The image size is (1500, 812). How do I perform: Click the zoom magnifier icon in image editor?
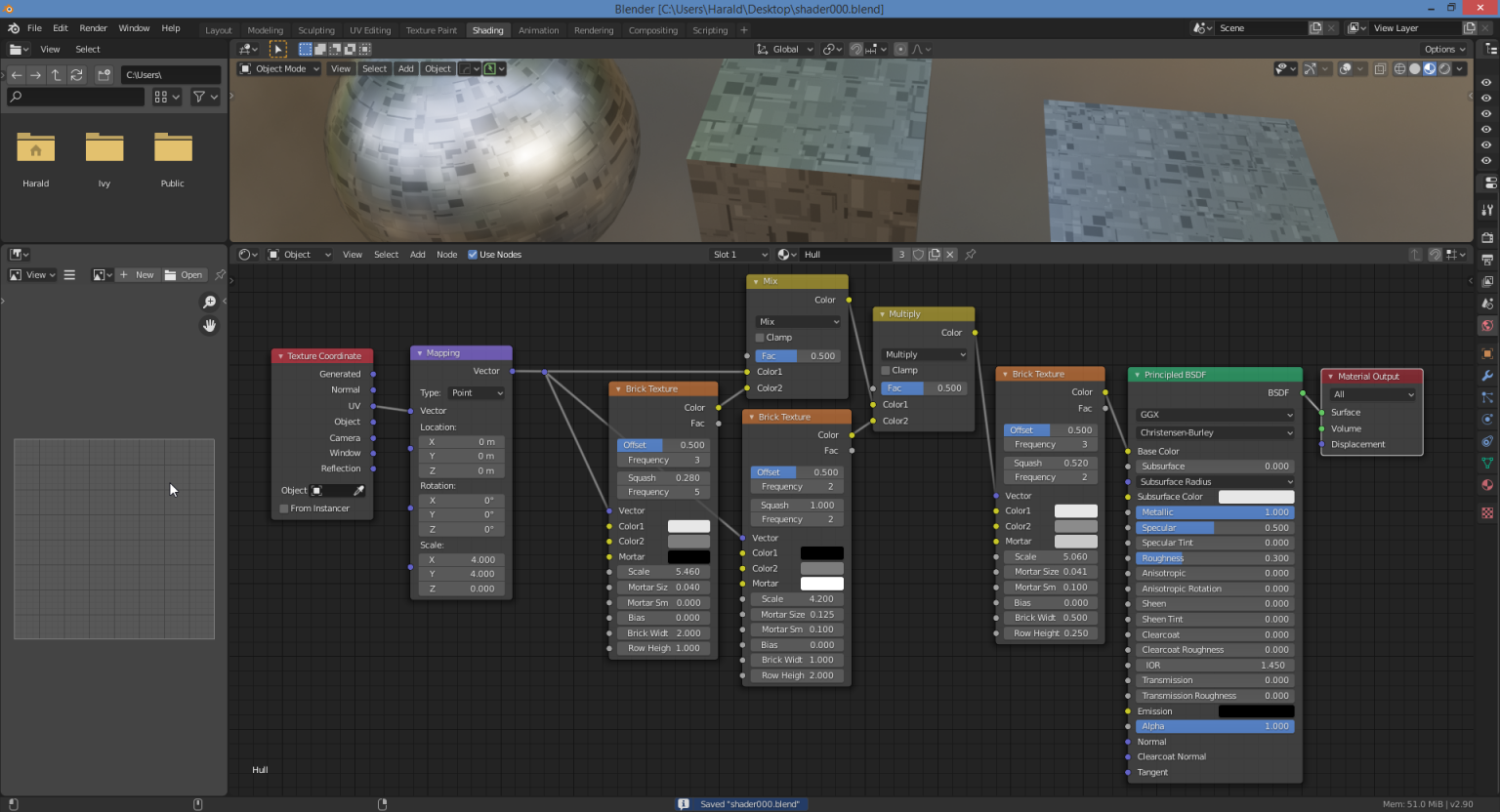209,303
